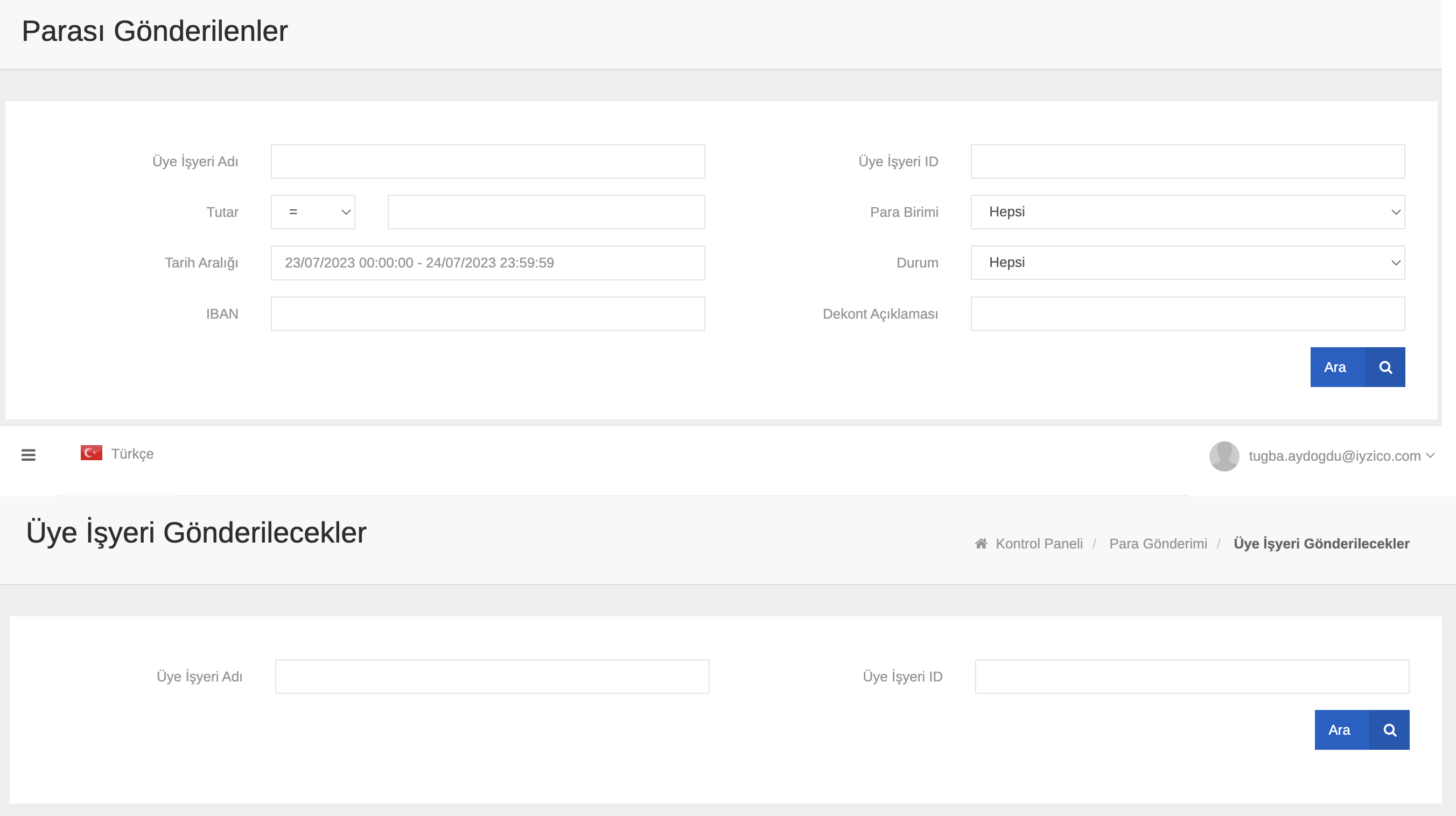
Task: Click the magnifier icon in Üye İşyeri Gönderilecekler
Action: (1390, 730)
